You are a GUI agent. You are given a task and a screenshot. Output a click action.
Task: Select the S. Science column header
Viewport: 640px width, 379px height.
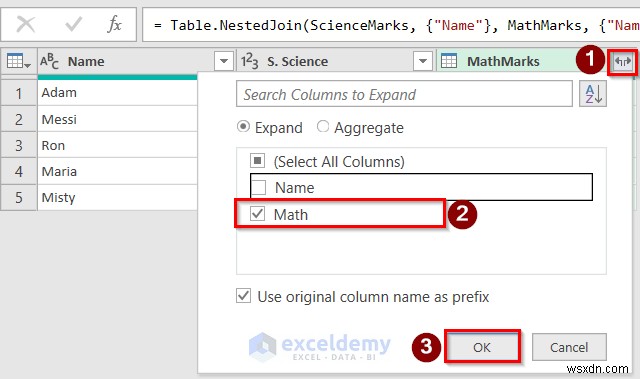[297, 62]
